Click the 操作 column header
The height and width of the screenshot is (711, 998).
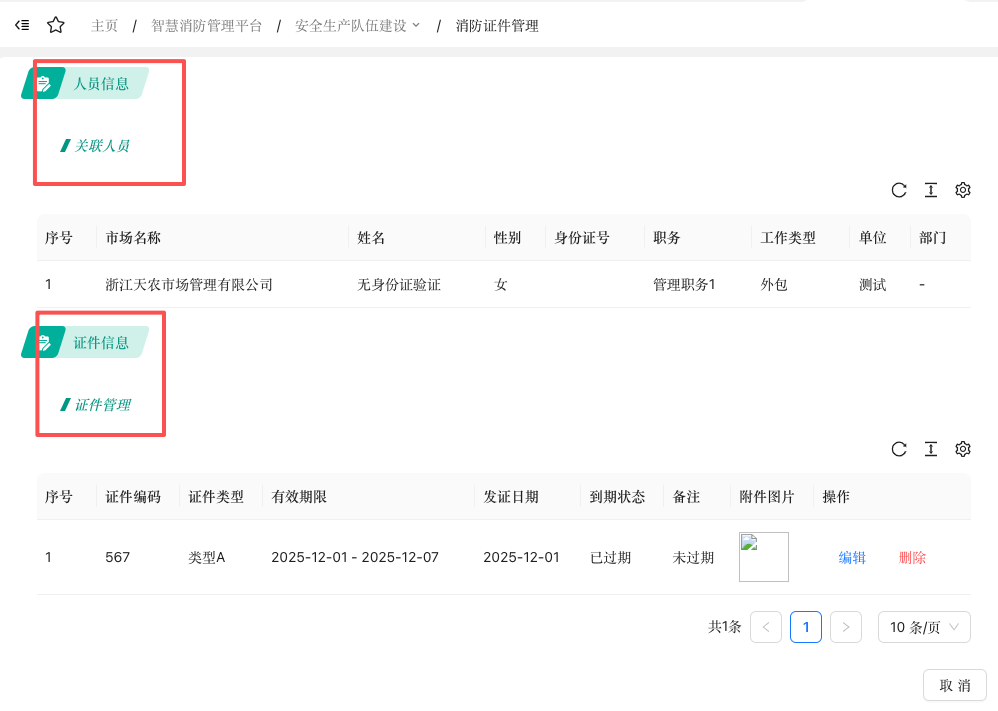click(x=836, y=496)
